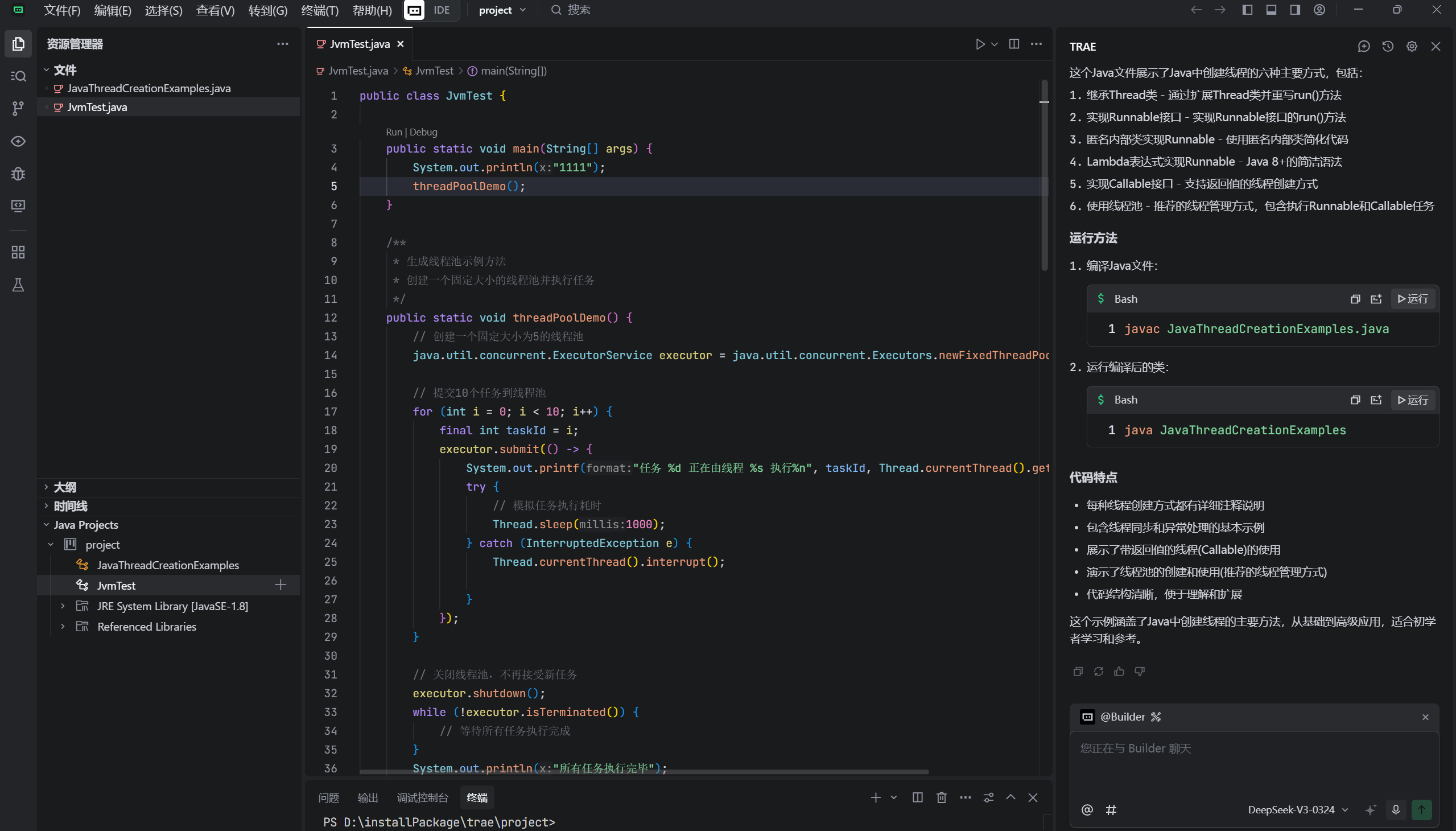Screen dimensions: 1456x831
Task: Click the thumbs up feedback icon
Action: click(x=1119, y=671)
